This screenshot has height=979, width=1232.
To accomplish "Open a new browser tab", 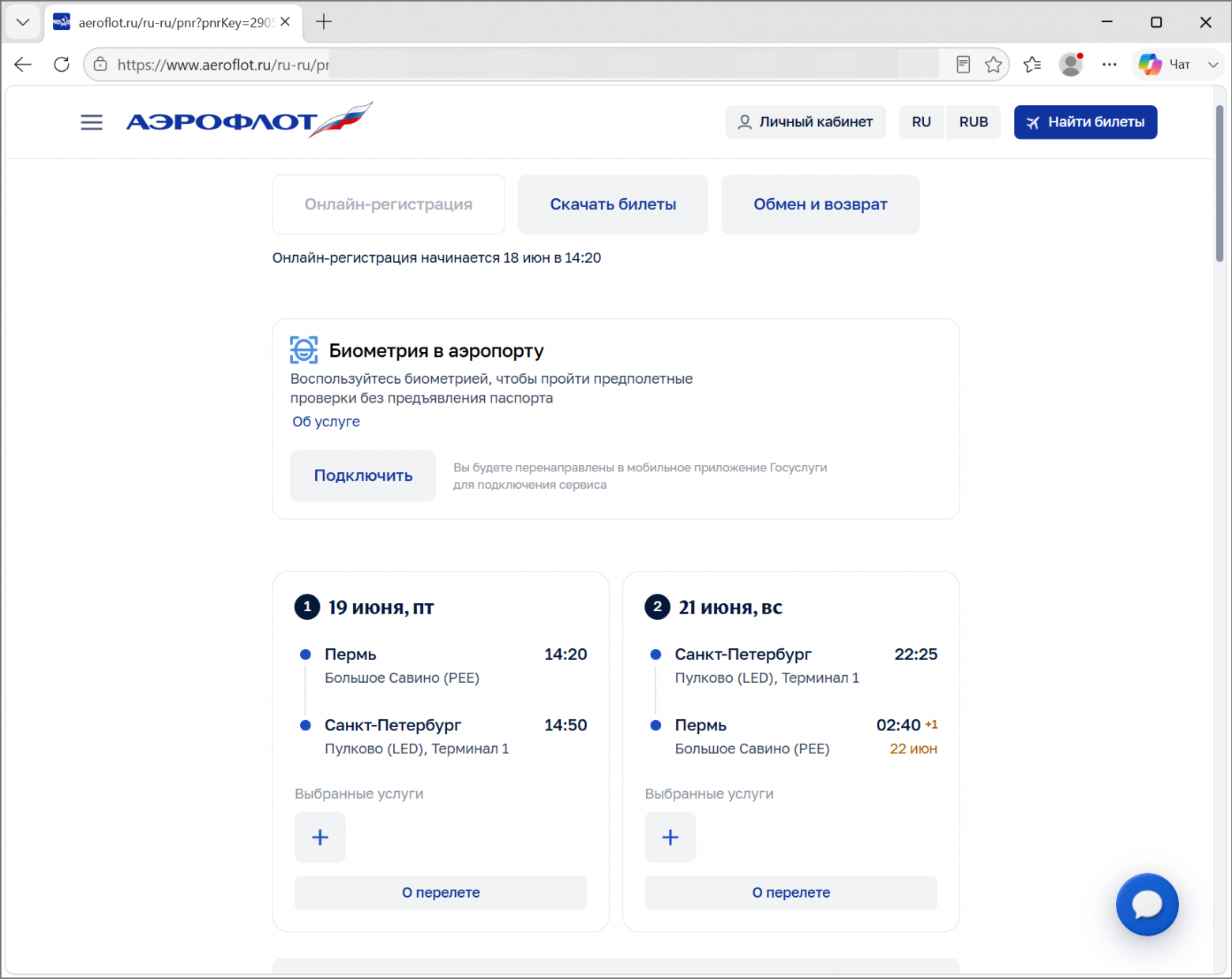I will pos(324,22).
